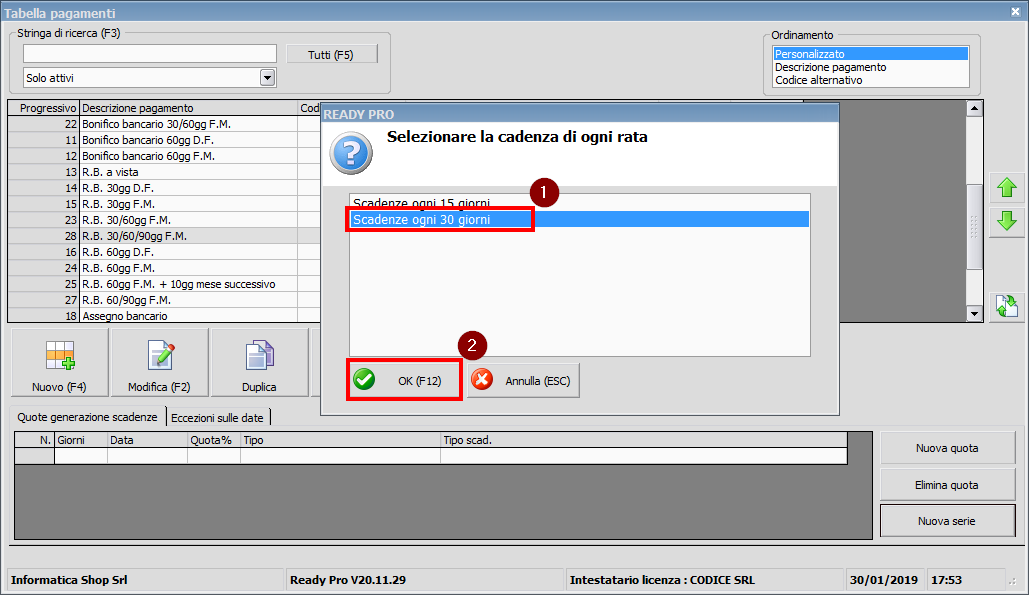Click the Data column header

point(148,440)
